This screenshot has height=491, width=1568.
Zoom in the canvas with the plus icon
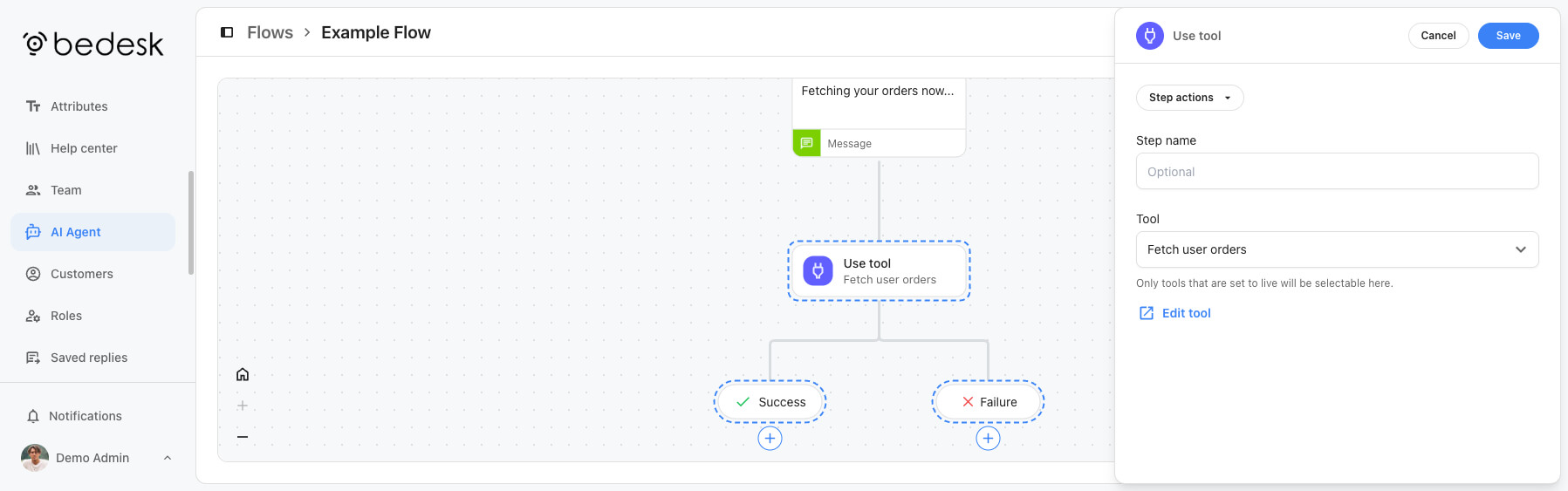point(243,406)
